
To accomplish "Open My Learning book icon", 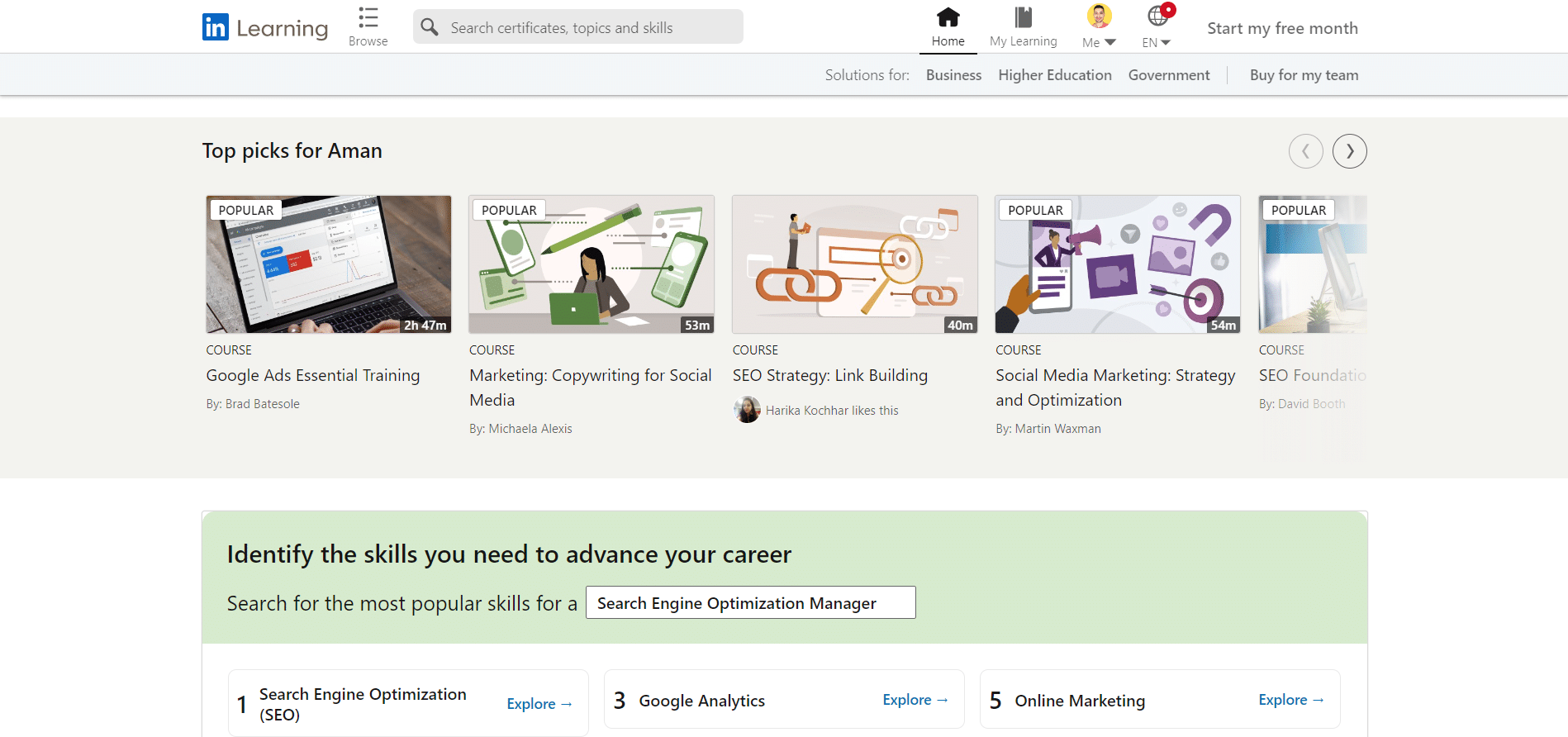I will 1024,17.
